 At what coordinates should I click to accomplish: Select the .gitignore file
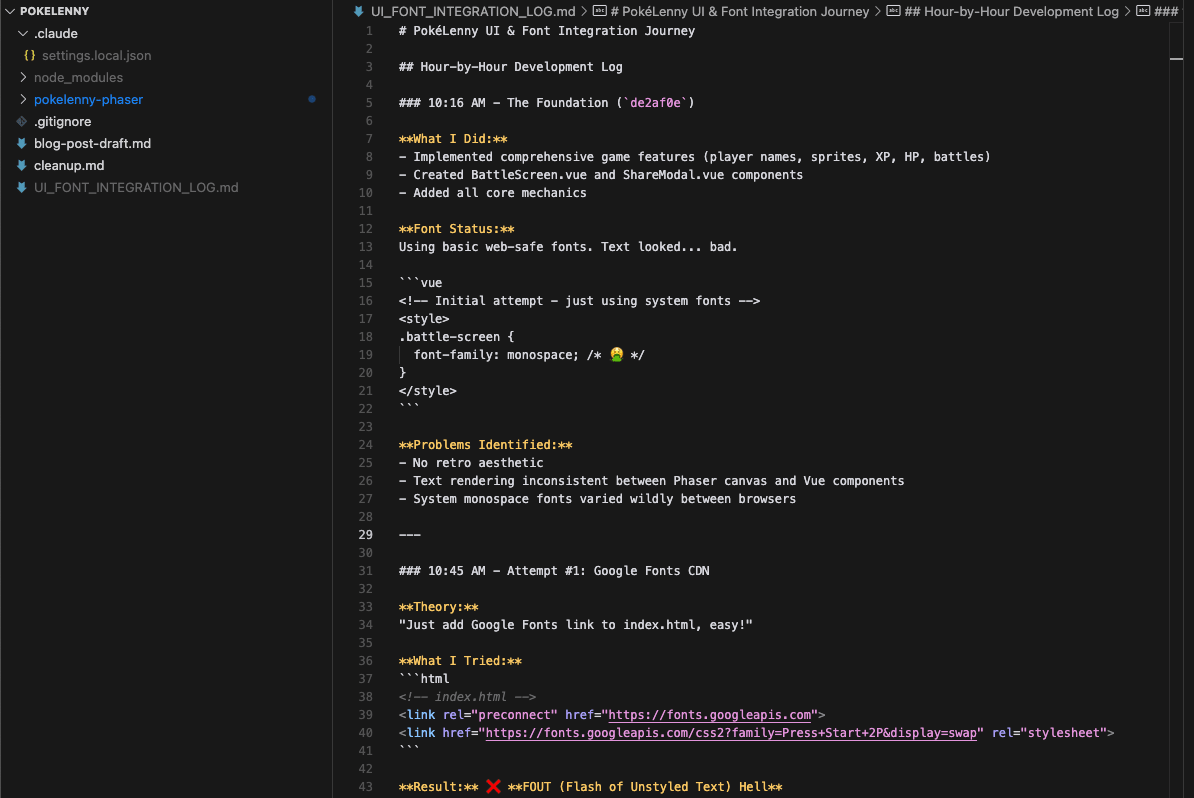[62, 121]
